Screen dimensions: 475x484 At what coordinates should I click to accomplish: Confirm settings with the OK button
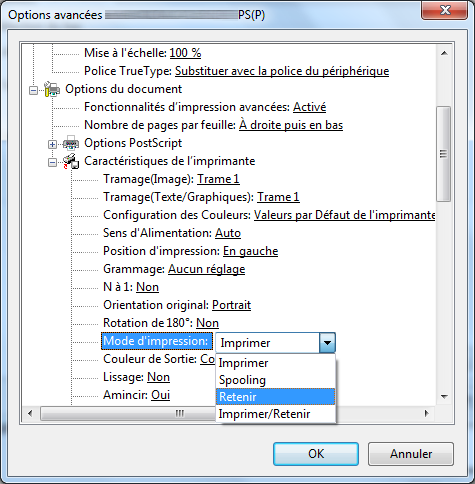[316, 454]
